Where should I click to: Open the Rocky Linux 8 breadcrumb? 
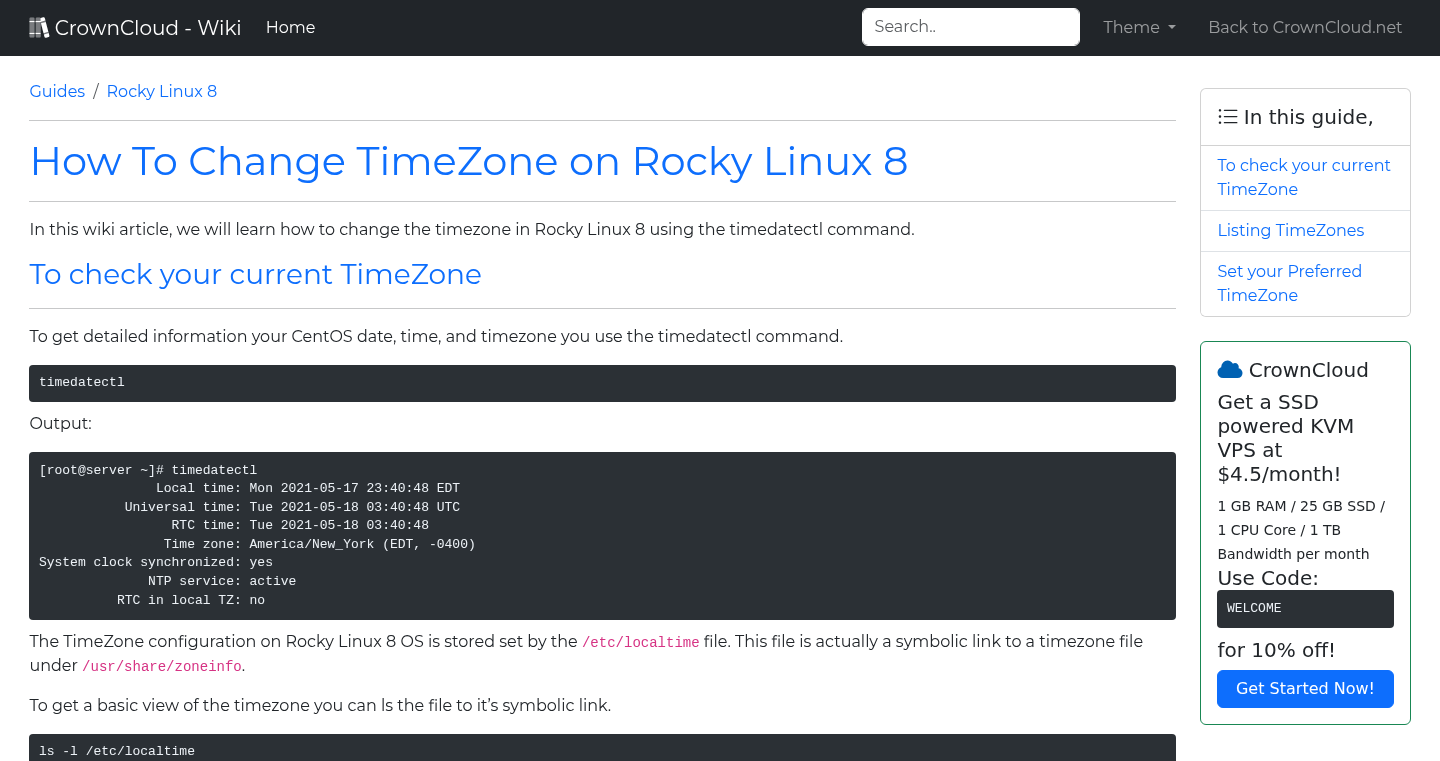click(161, 91)
